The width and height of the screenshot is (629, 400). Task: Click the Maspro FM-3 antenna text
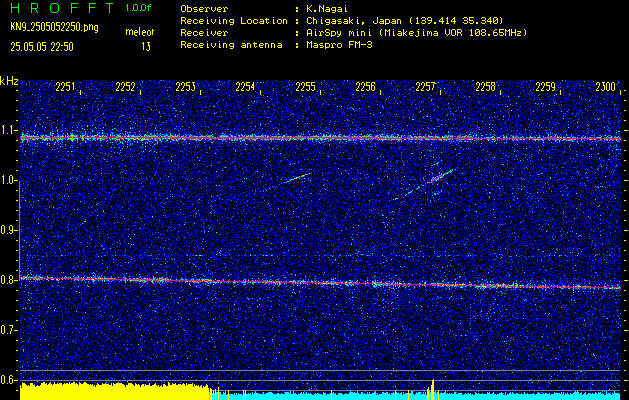click(x=339, y=45)
